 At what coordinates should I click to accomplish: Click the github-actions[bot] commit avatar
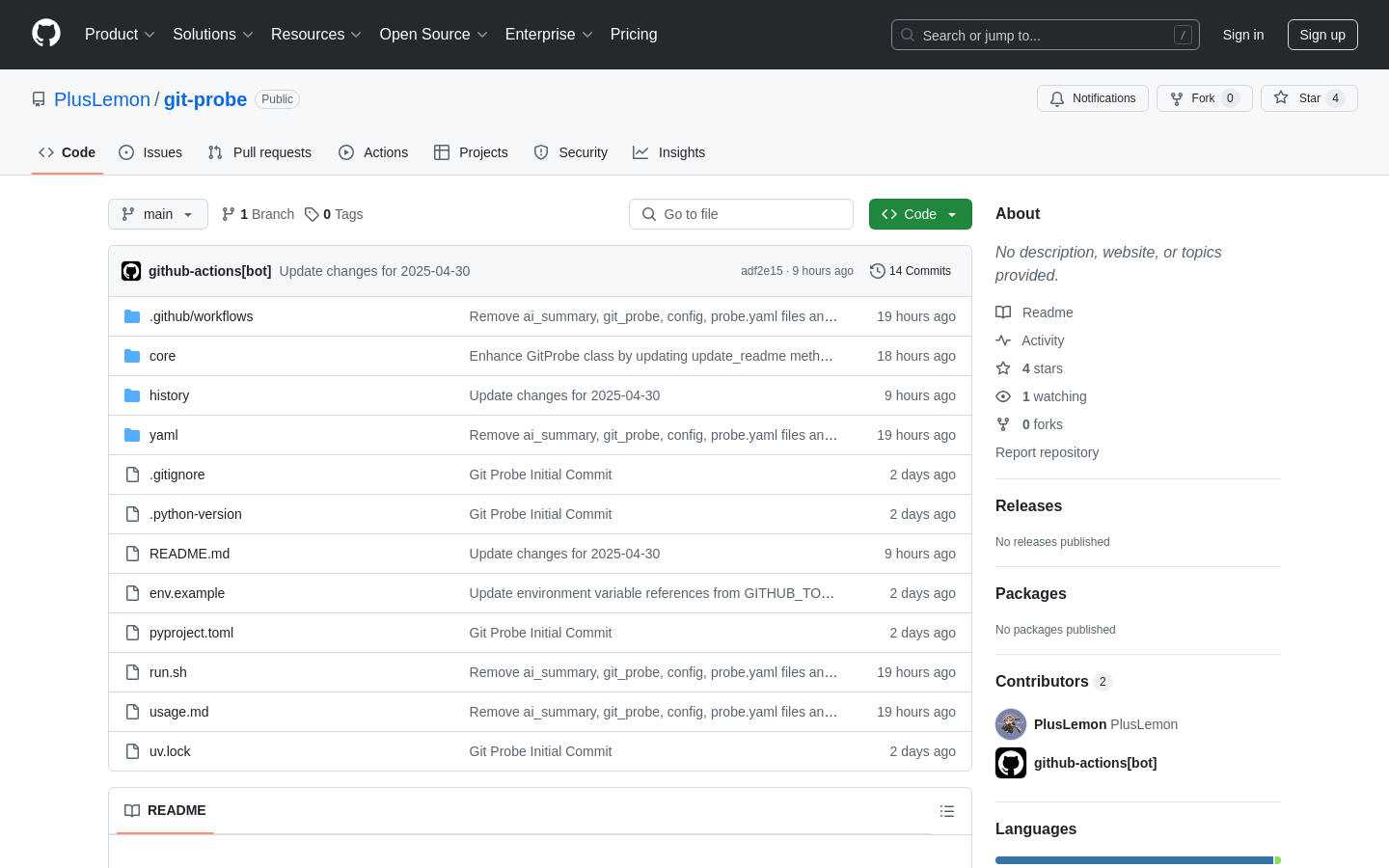(x=131, y=271)
